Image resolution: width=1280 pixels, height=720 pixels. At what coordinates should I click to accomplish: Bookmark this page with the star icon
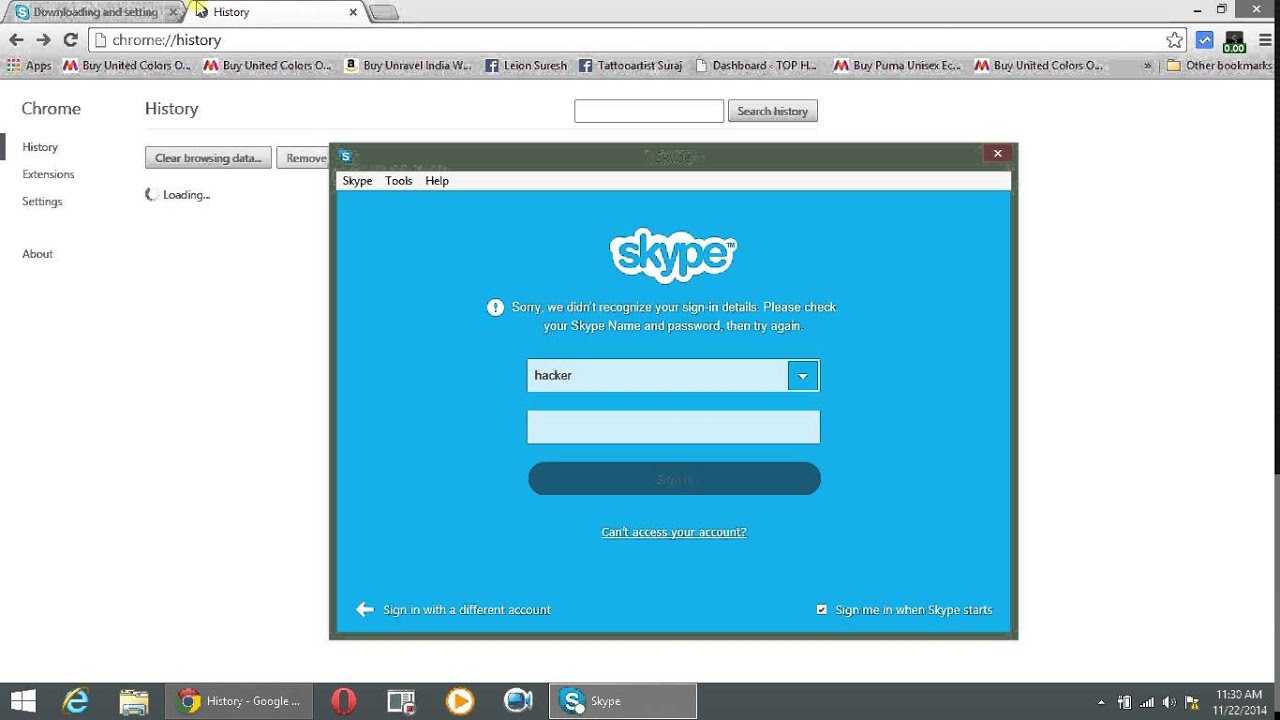(x=1174, y=40)
